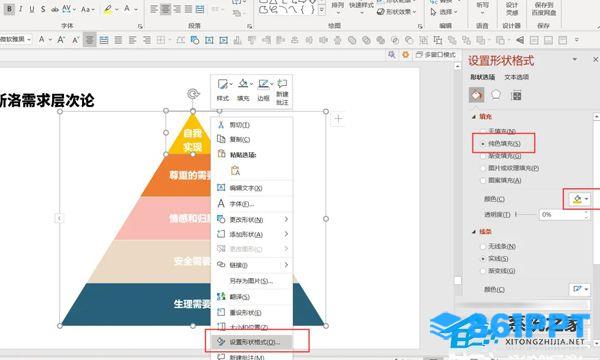This screenshot has height=360, width=600.
Task: Select picture or texture fill radio
Action: 510,168
